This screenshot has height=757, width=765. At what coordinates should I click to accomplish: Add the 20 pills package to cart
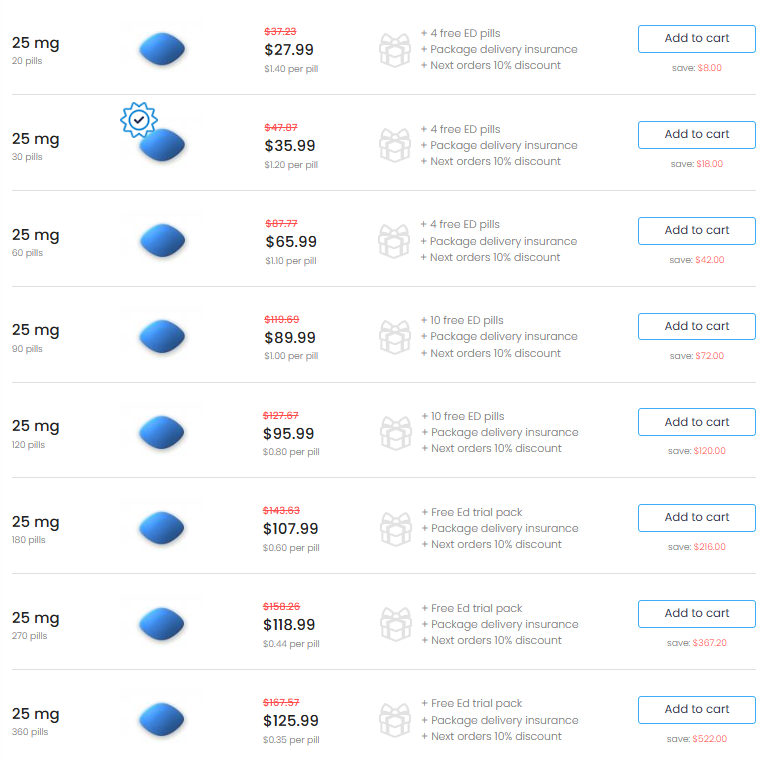696,39
